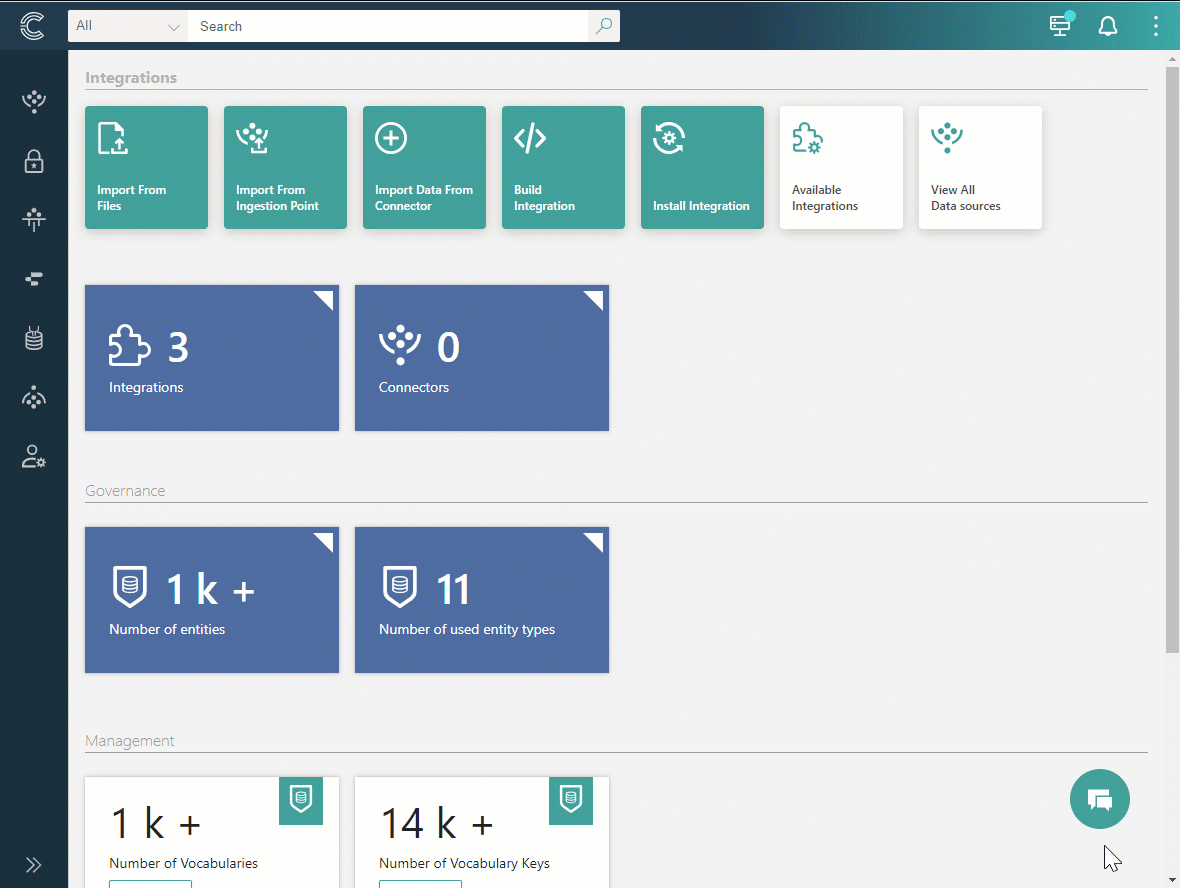The width and height of the screenshot is (1180, 888).
Task: Open the Build Integration tile
Action: (563, 168)
